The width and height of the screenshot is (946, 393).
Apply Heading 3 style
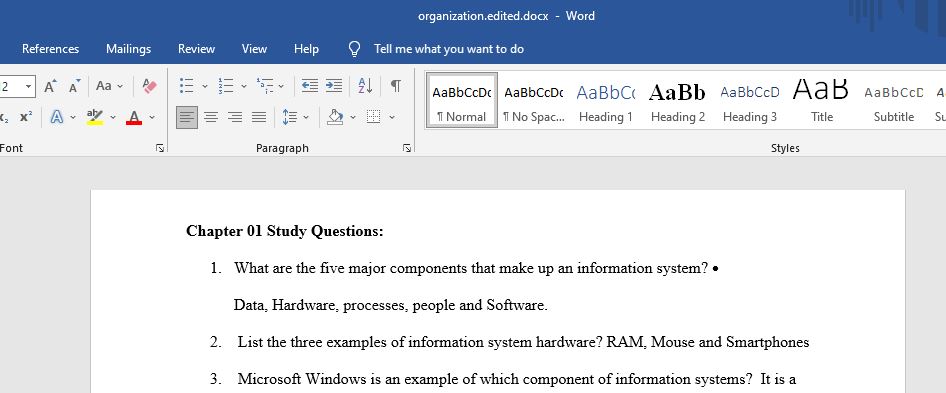click(x=750, y=101)
